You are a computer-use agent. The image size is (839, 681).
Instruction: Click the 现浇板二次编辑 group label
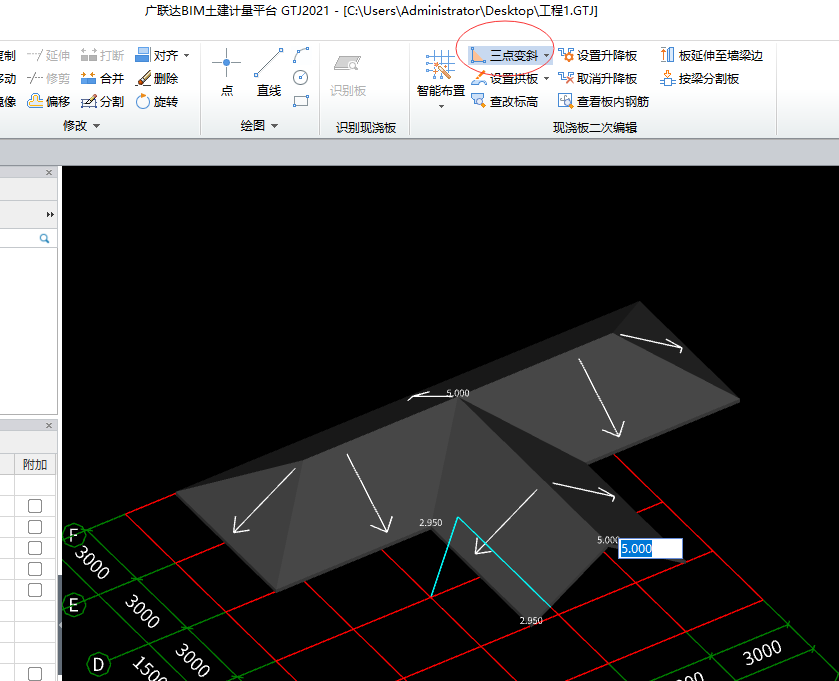[x=594, y=128]
